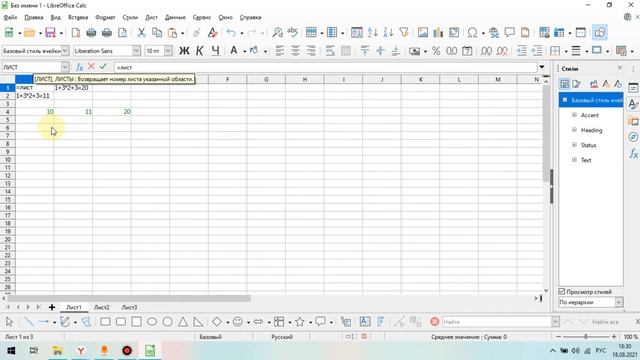Run the spelling check
Viewport: 640px width, 360px height.
(293, 33)
